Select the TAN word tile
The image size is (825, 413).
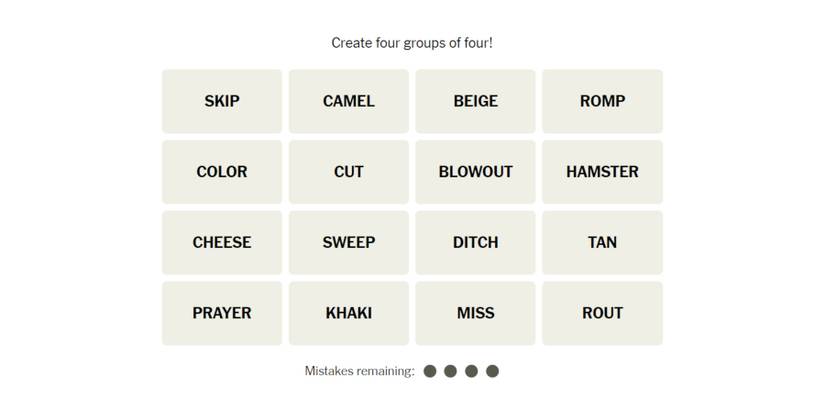602,242
